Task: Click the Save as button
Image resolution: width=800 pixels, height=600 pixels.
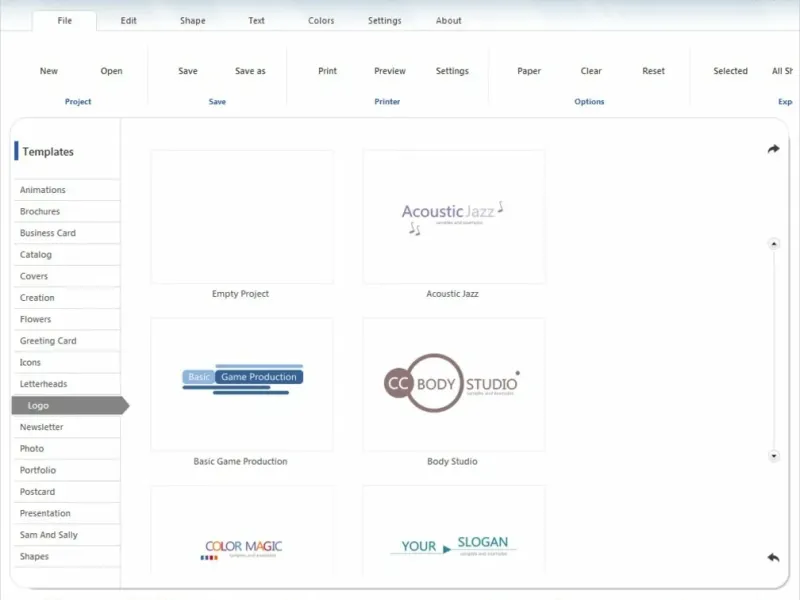Action: pos(250,71)
